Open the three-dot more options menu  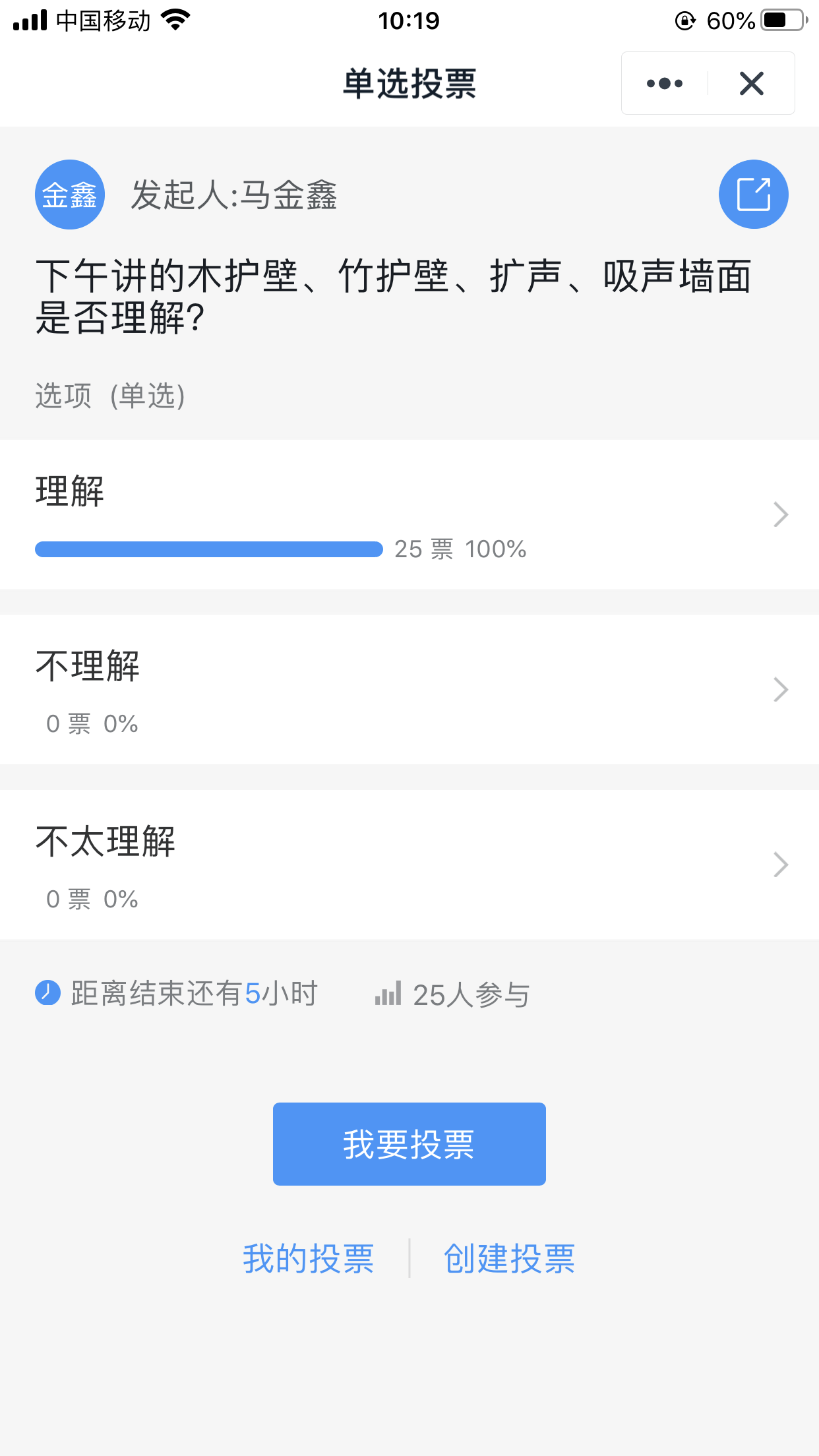point(665,84)
